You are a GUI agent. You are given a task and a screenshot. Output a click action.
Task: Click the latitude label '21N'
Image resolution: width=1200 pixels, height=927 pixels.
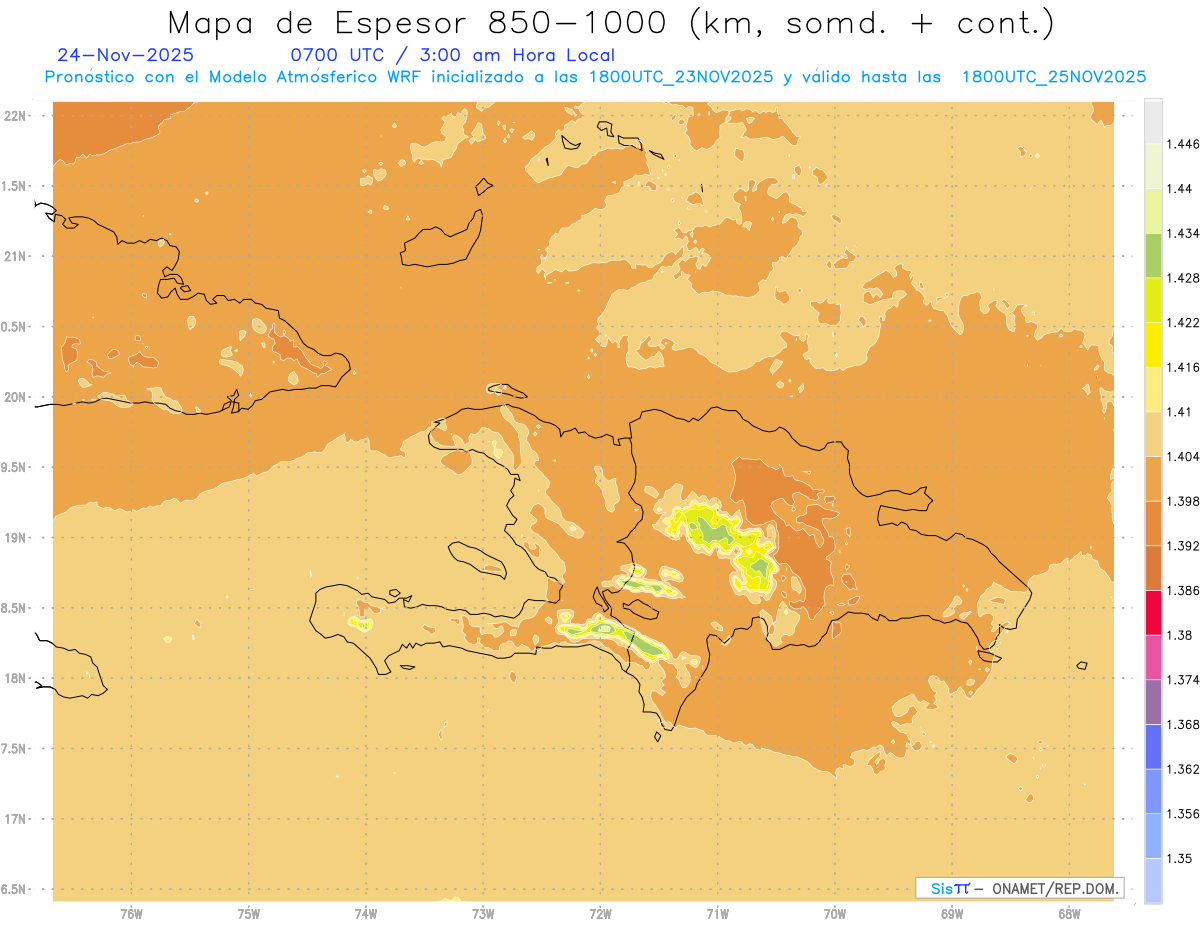click(x=17, y=256)
